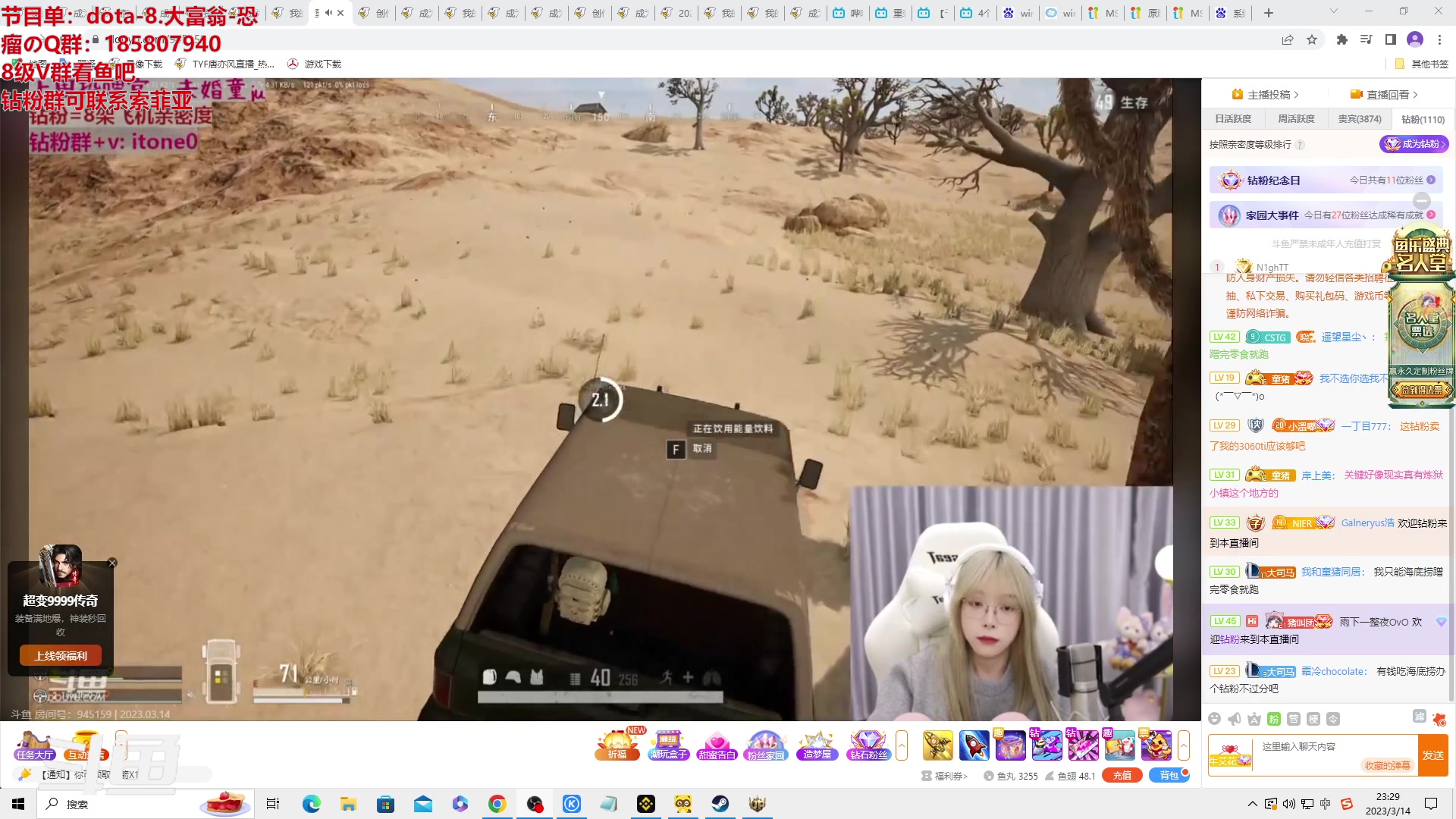
Task: Click the username Galneryus浩 in chat
Action: point(1367,523)
